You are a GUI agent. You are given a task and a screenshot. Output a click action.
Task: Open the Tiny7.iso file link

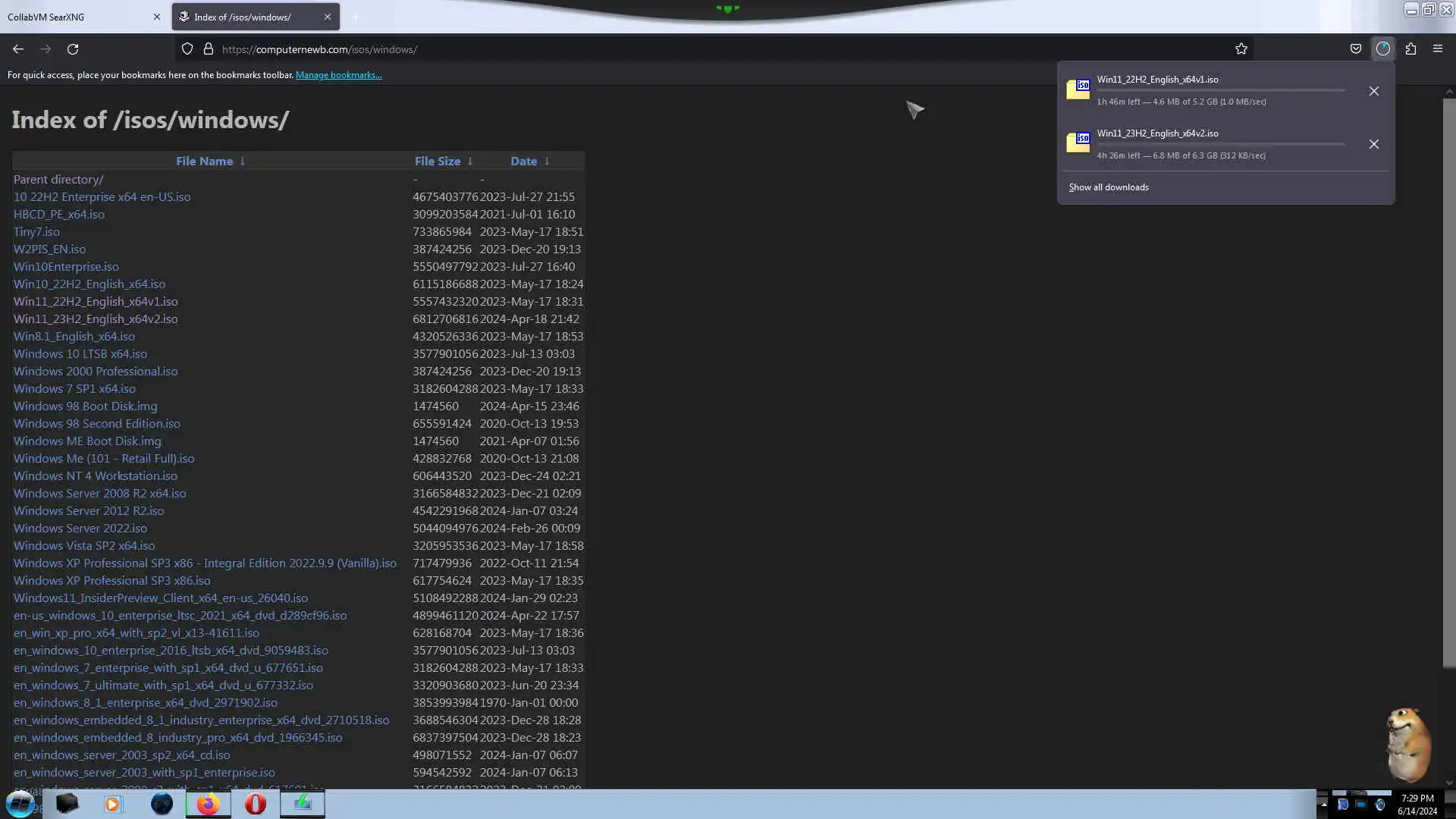click(x=36, y=232)
